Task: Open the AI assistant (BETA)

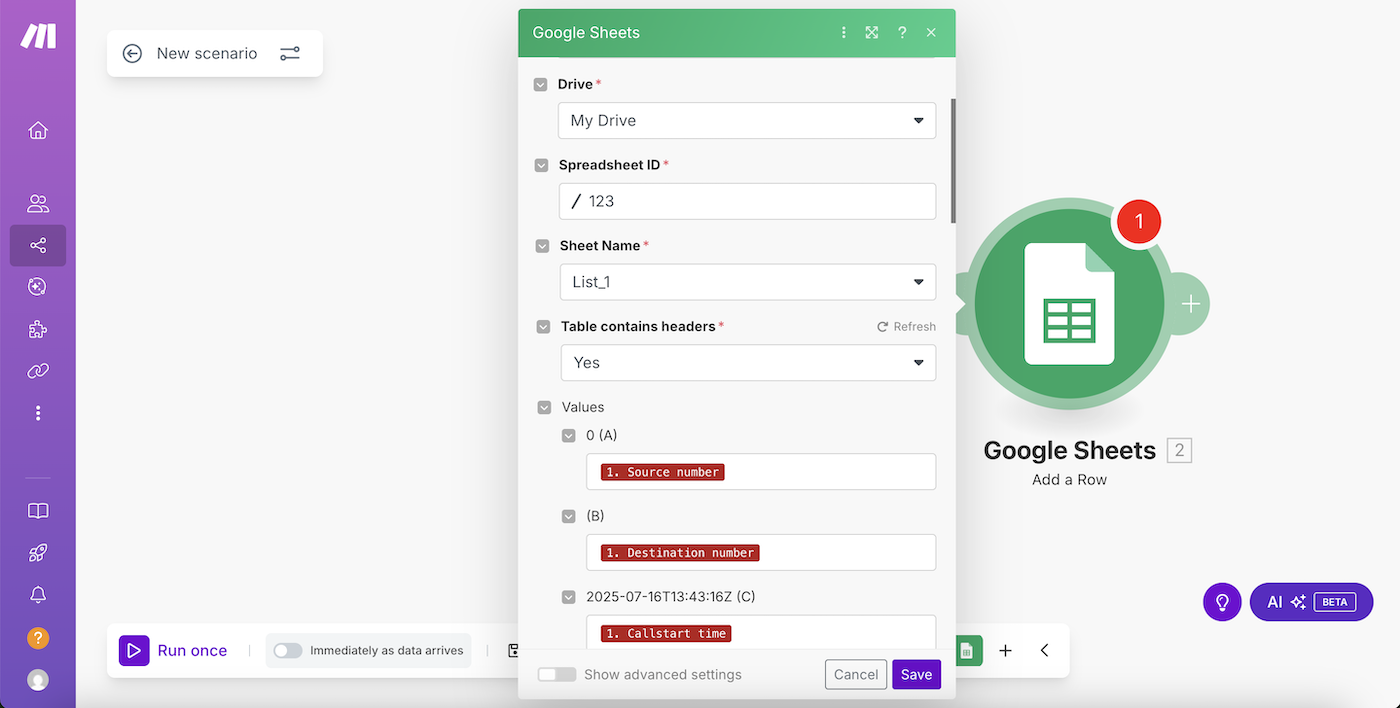Action: click(1311, 601)
